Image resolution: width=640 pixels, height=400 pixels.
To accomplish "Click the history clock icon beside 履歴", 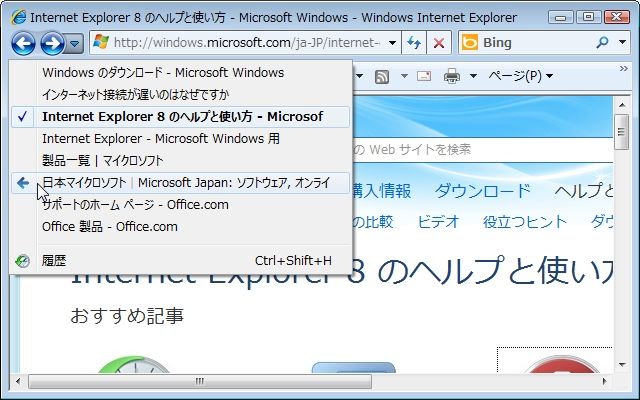I will 22,261.
